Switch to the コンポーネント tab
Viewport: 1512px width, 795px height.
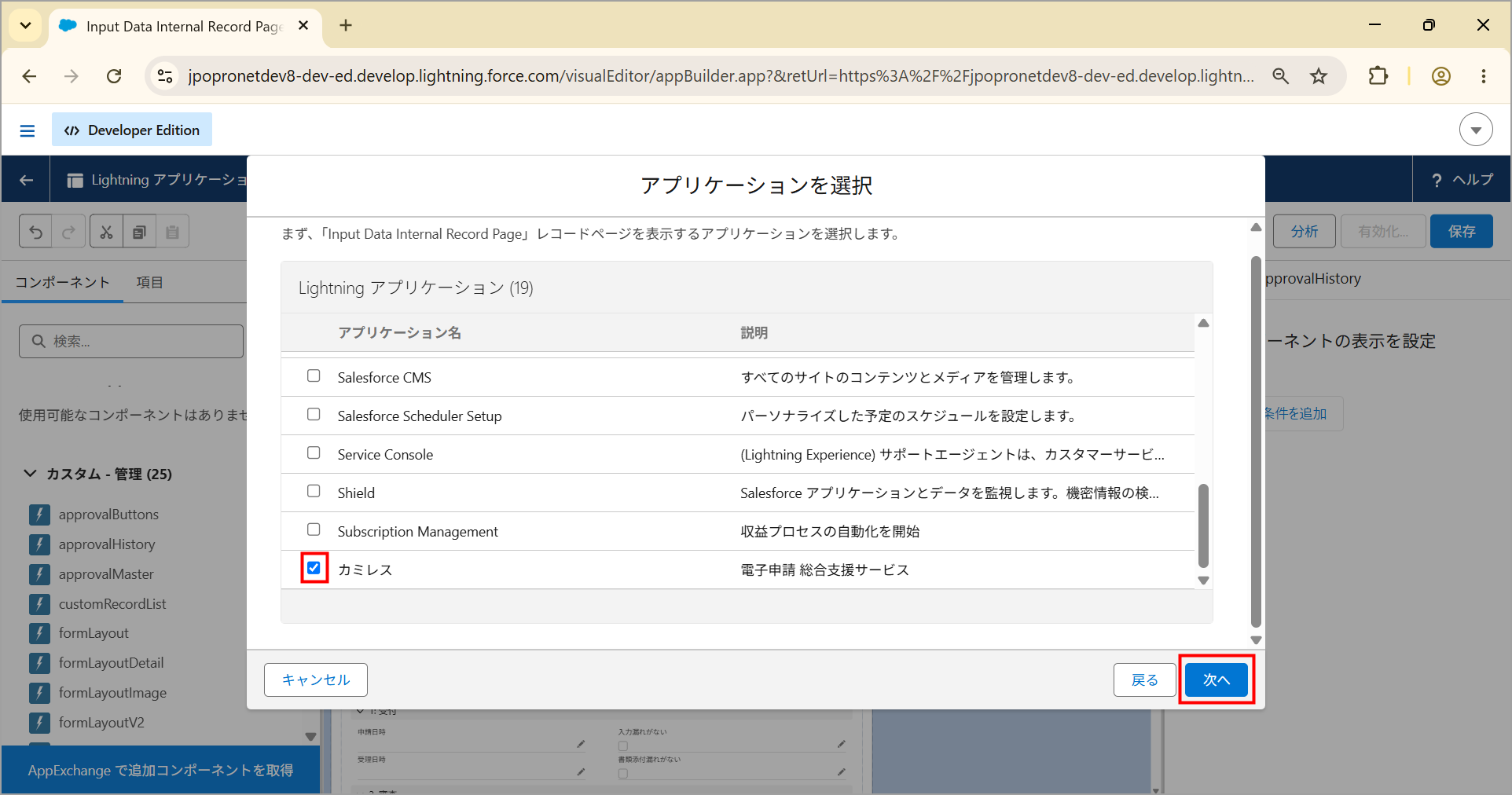click(x=63, y=283)
